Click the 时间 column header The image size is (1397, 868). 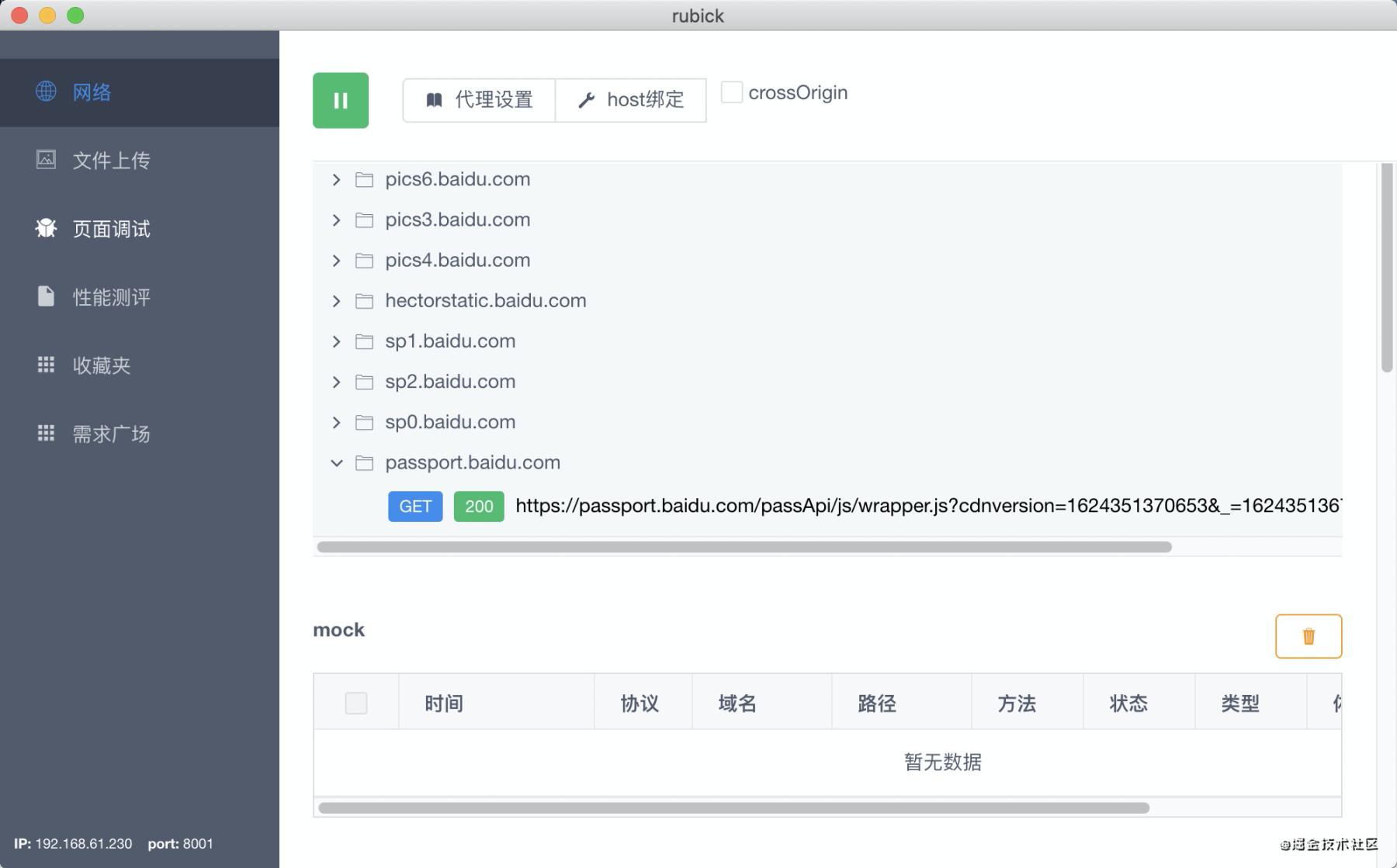coord(443,703)
